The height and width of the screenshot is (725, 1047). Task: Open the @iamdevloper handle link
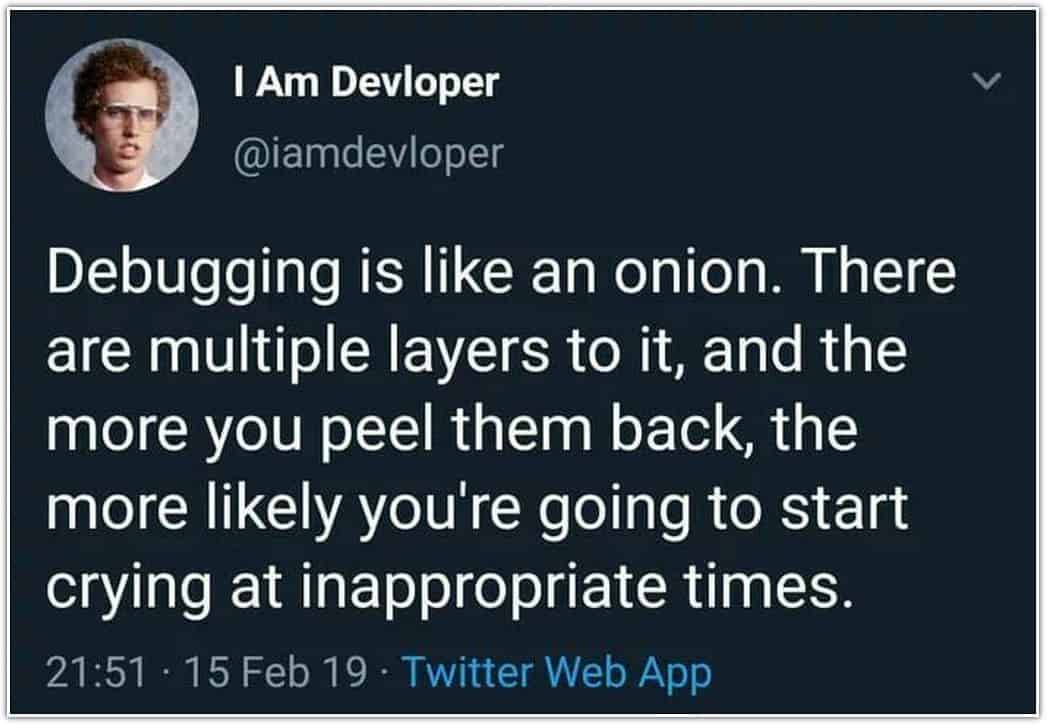coord(368,154)
